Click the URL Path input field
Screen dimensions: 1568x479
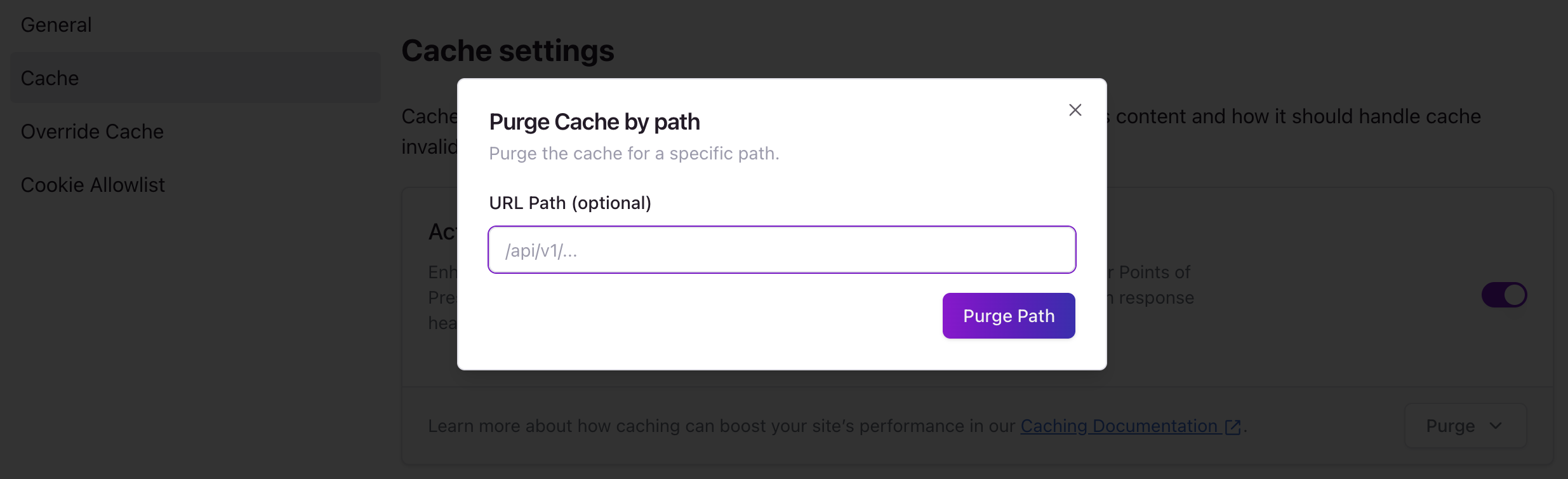[781, 249]
